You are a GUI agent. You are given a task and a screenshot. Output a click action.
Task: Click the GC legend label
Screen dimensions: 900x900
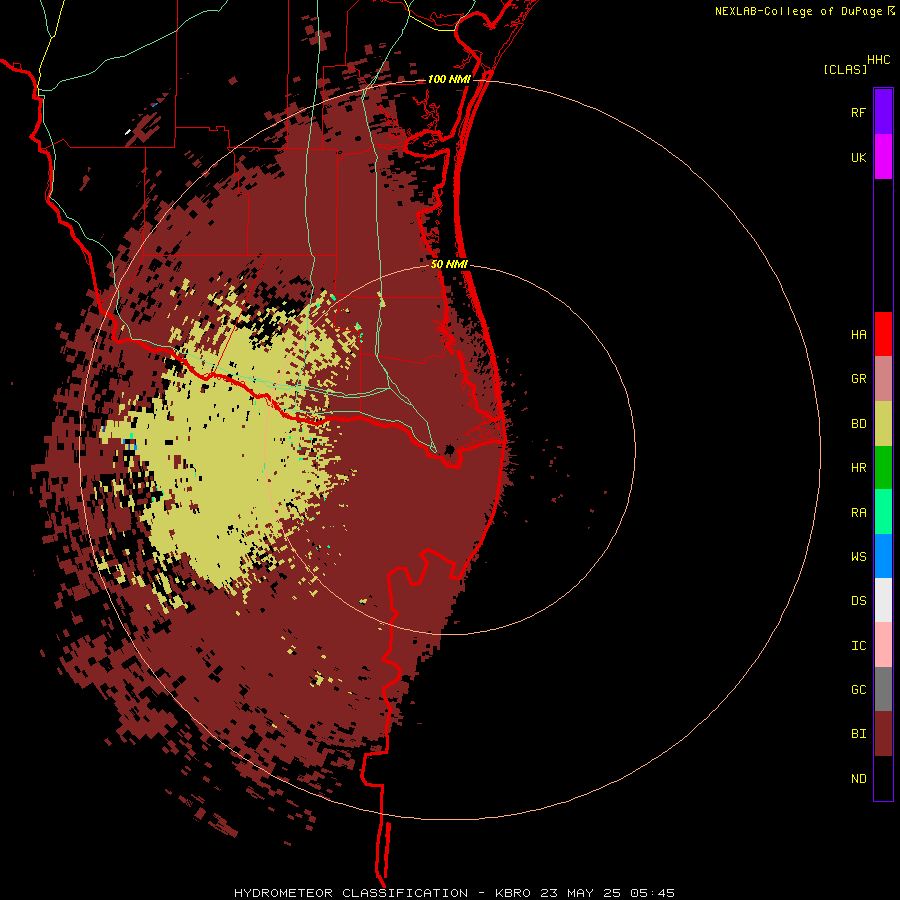[x=858, y=690]
